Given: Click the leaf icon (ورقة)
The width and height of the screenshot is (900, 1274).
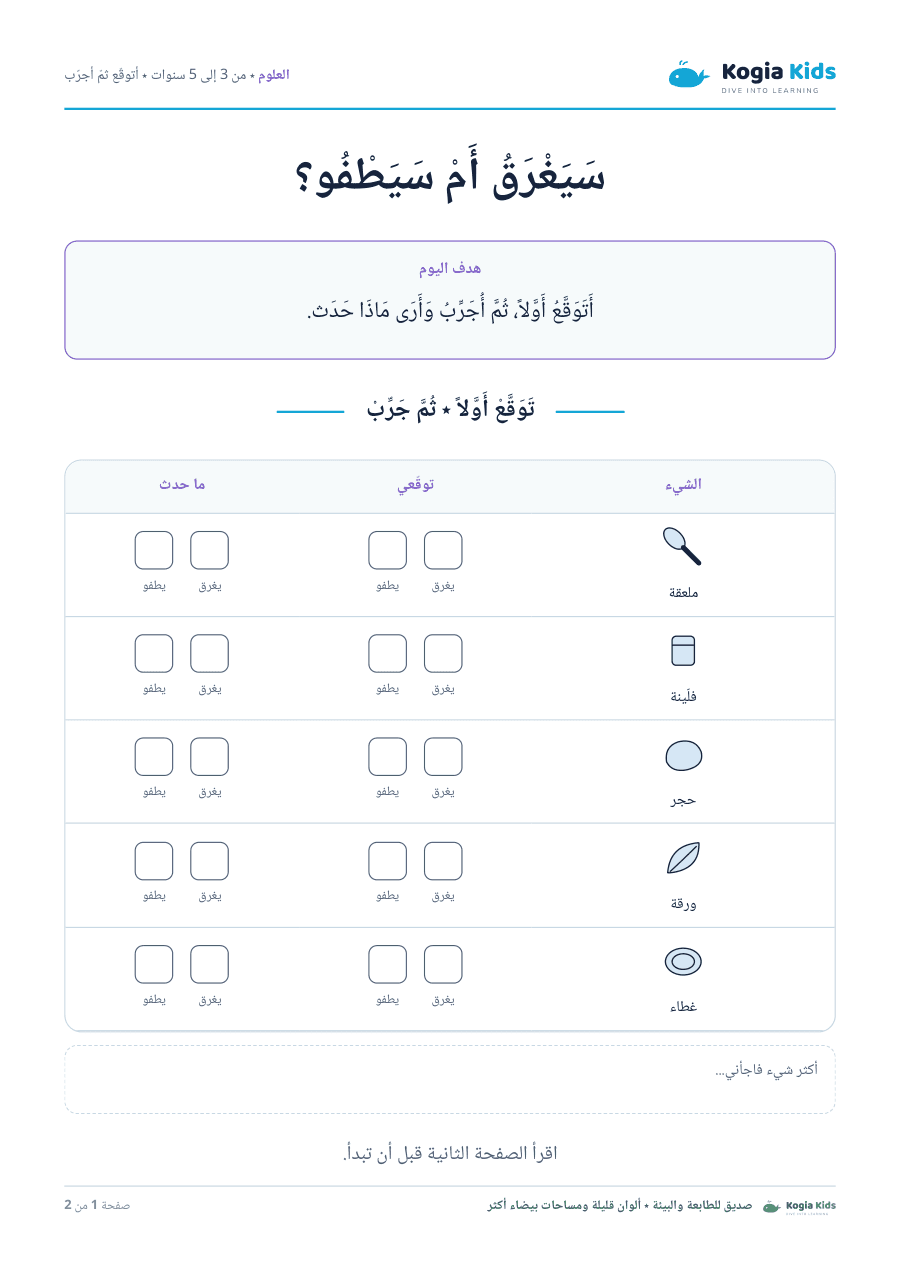Looking at the screenshot, I should 683,858.
